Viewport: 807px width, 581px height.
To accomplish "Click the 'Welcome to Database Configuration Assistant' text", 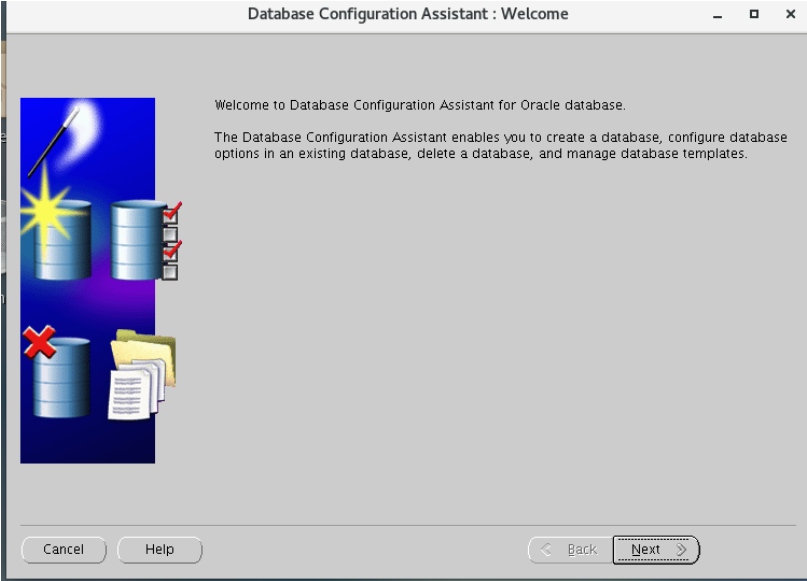I will tap(420, 105).
